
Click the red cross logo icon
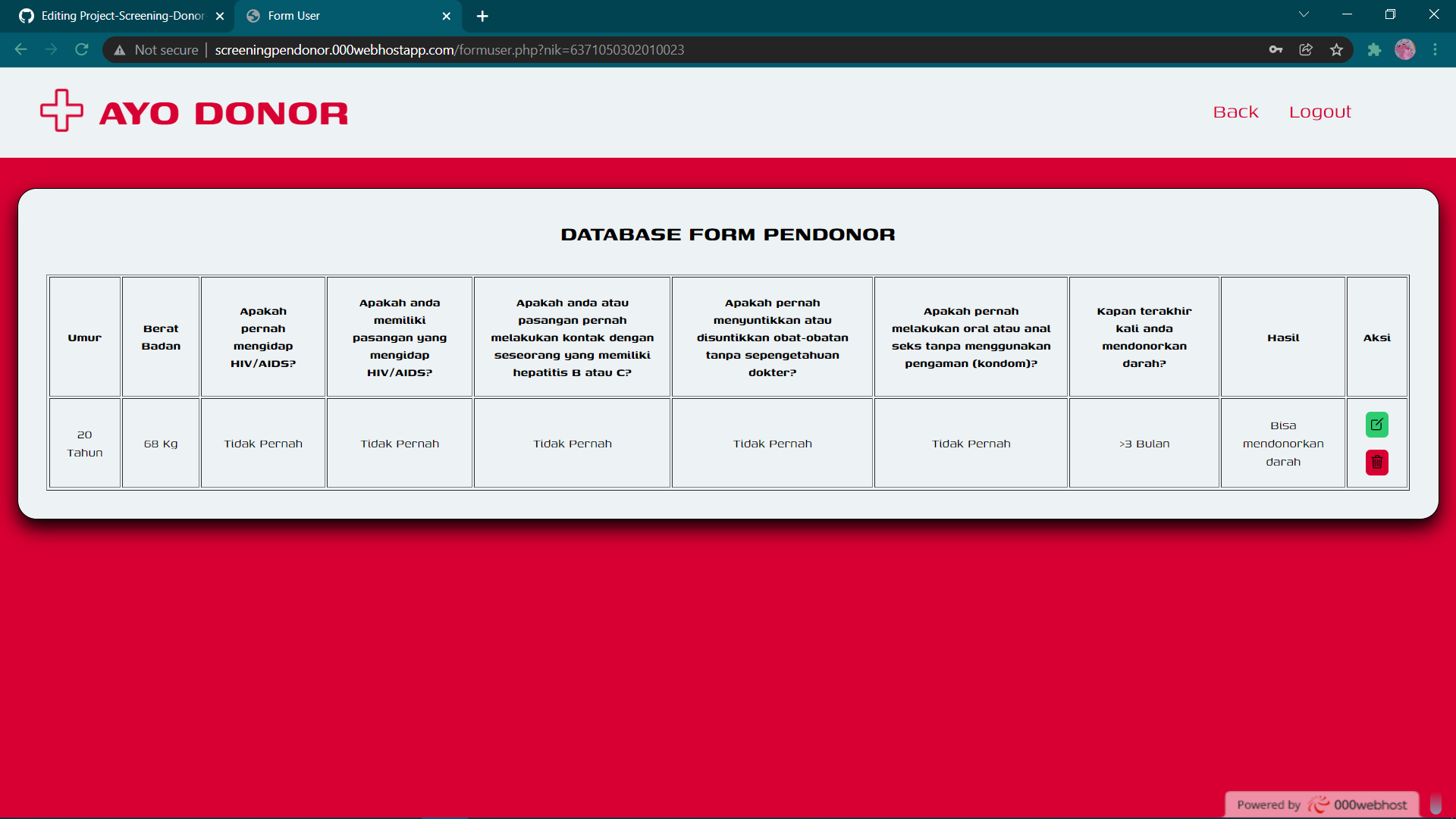pyautogui.click(x=61, y=111)
